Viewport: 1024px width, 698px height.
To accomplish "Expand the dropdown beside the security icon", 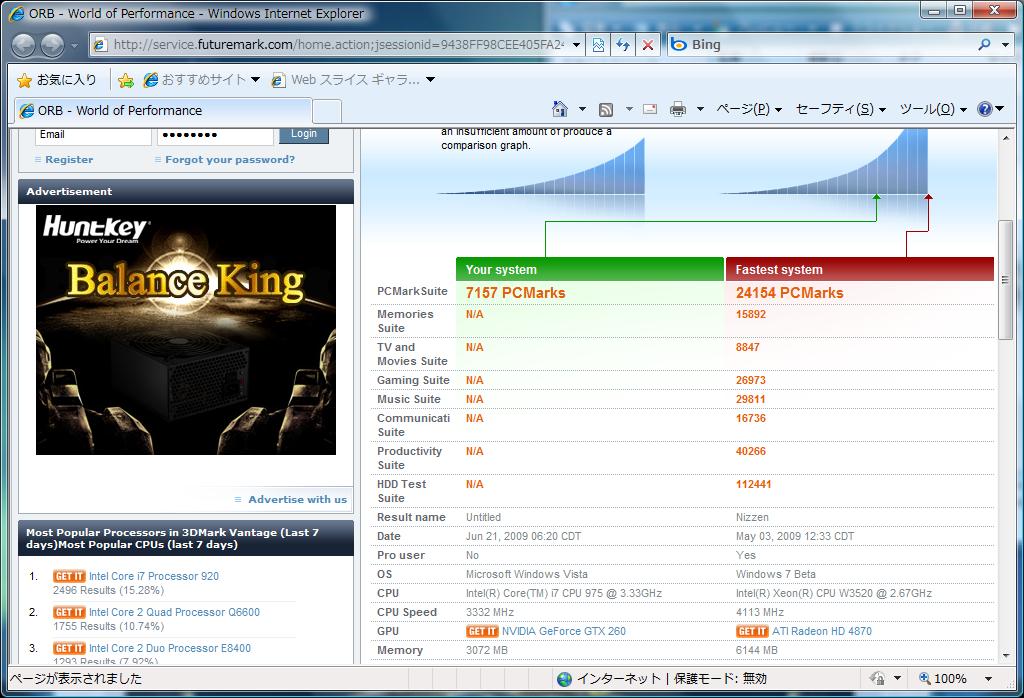I will point(897,678).
